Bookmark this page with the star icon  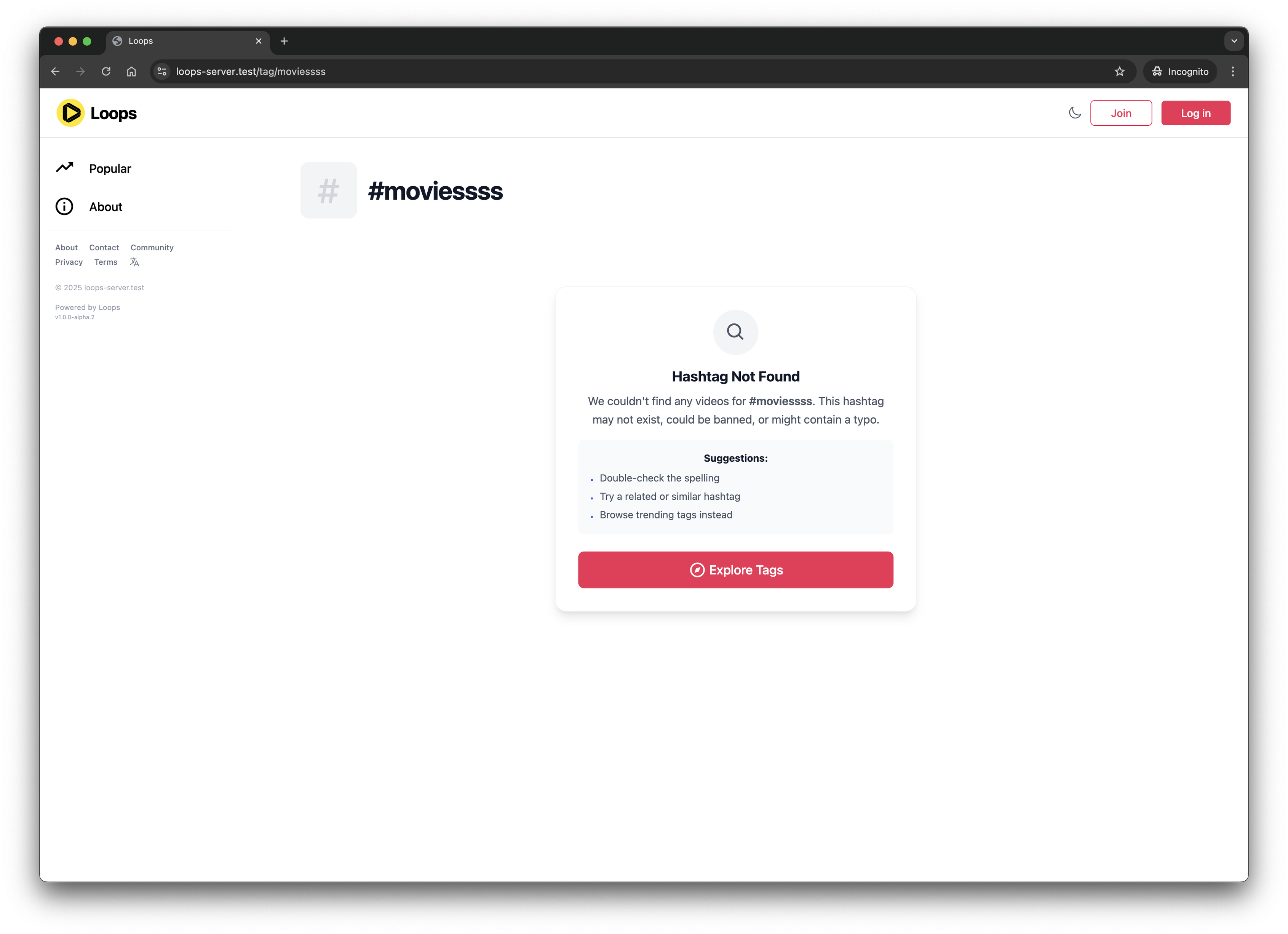point(1119,72)
